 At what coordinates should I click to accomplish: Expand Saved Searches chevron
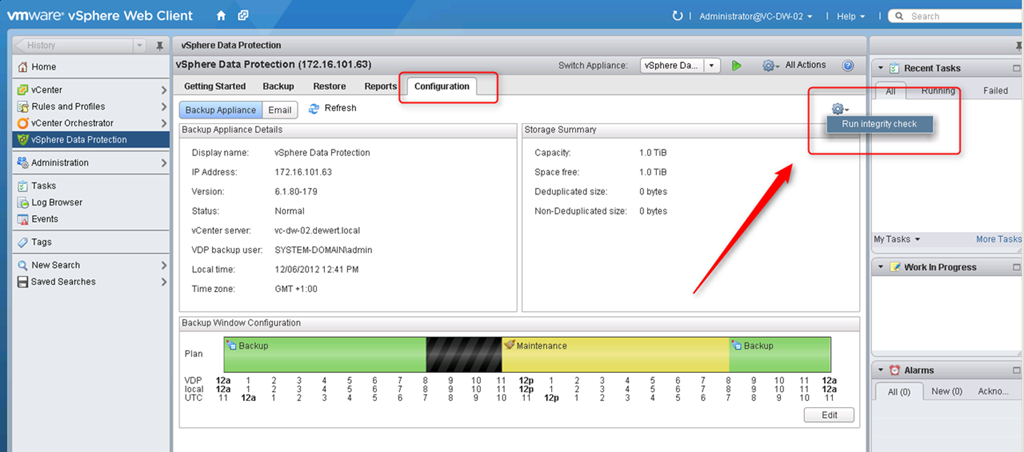point(163,282)
